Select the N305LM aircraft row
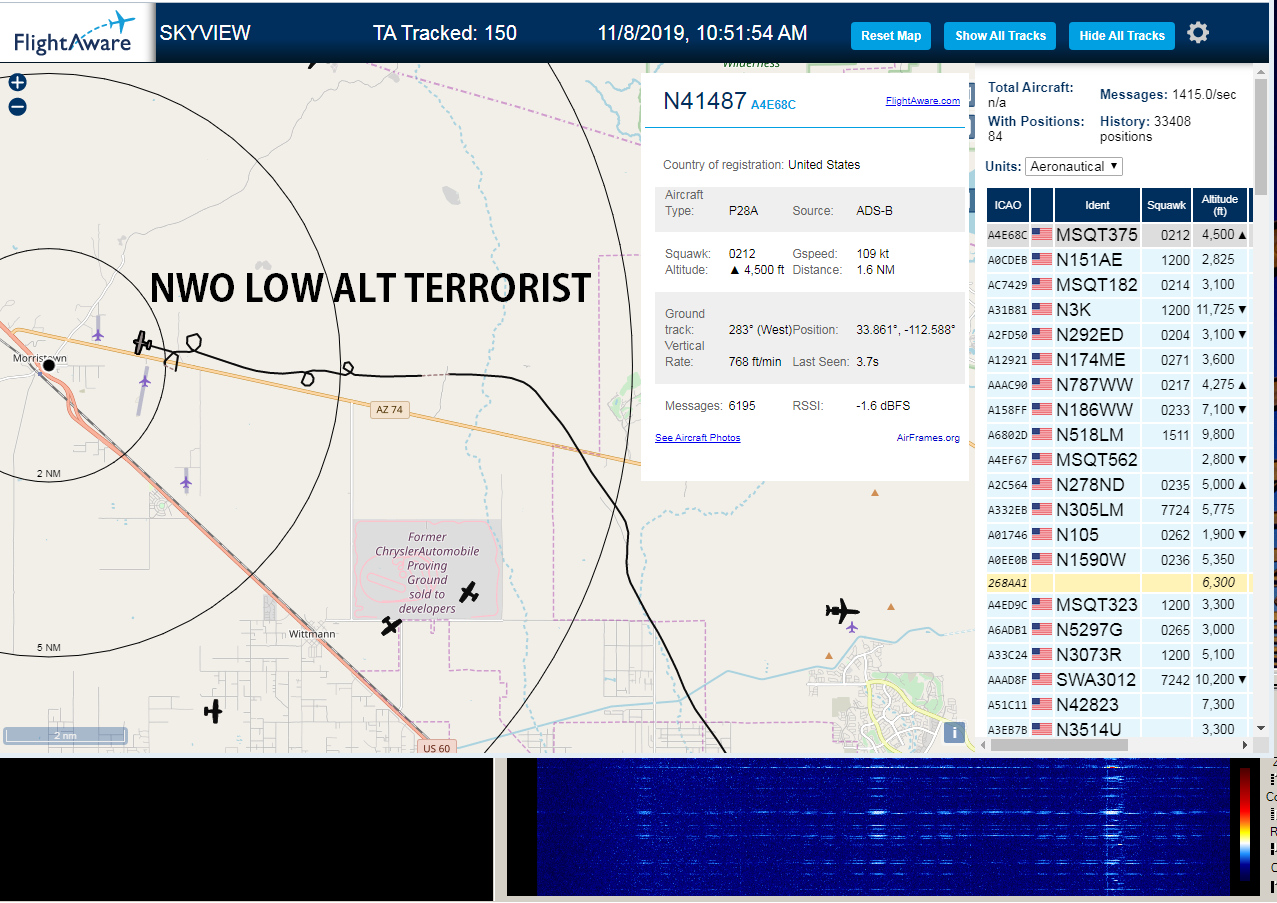The width and height of the screenshot is (1277, 903). [1118, 510]
